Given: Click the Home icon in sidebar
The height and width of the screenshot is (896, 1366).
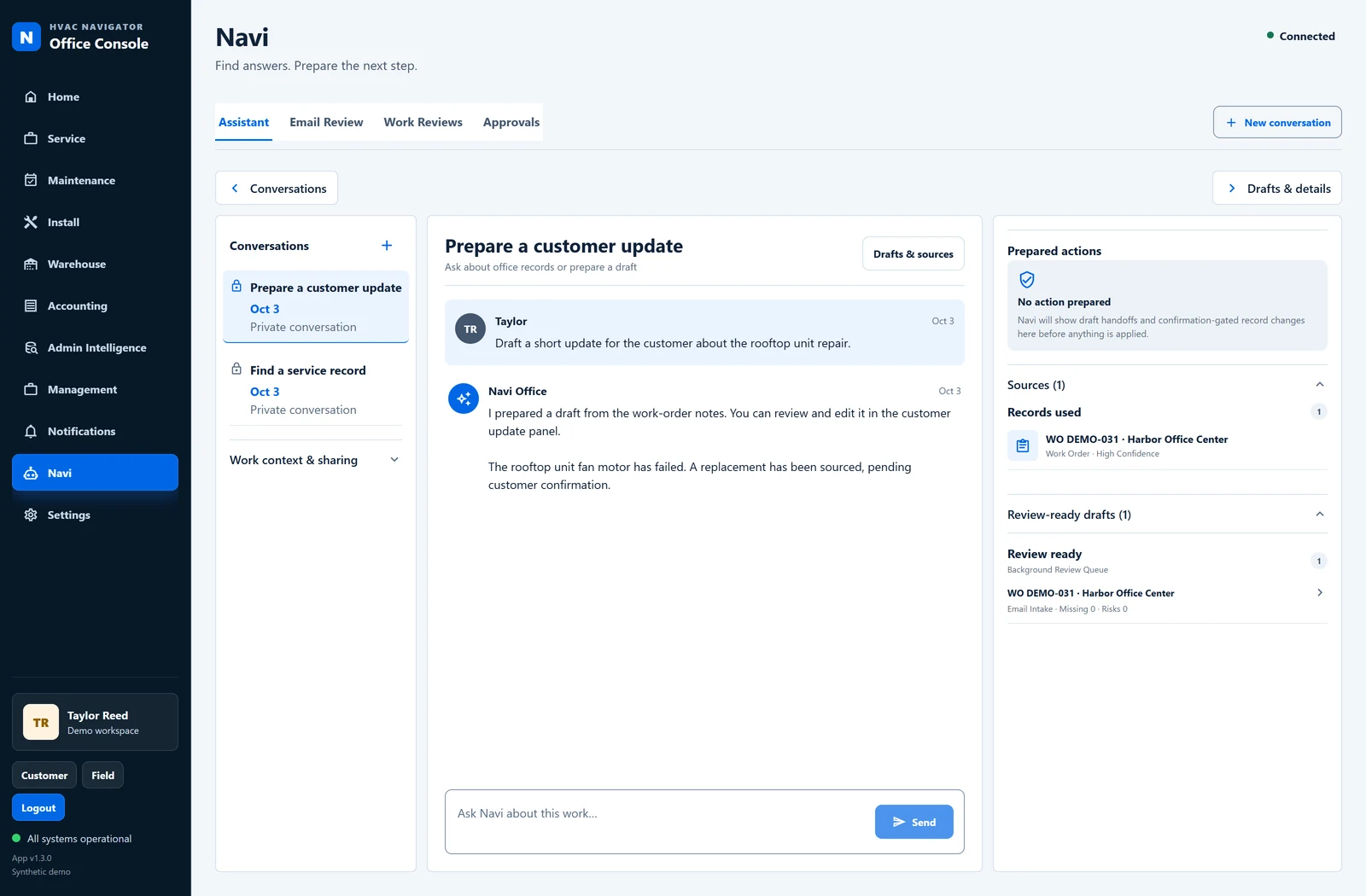Looking at the screenshot, I should point(31,97).
